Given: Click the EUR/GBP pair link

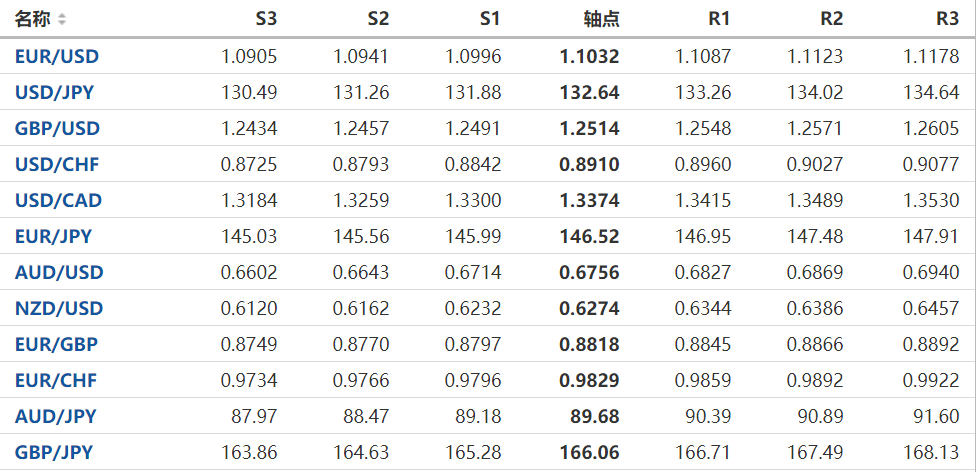Looking at the screenshot, I should click(x=56, y=345).
